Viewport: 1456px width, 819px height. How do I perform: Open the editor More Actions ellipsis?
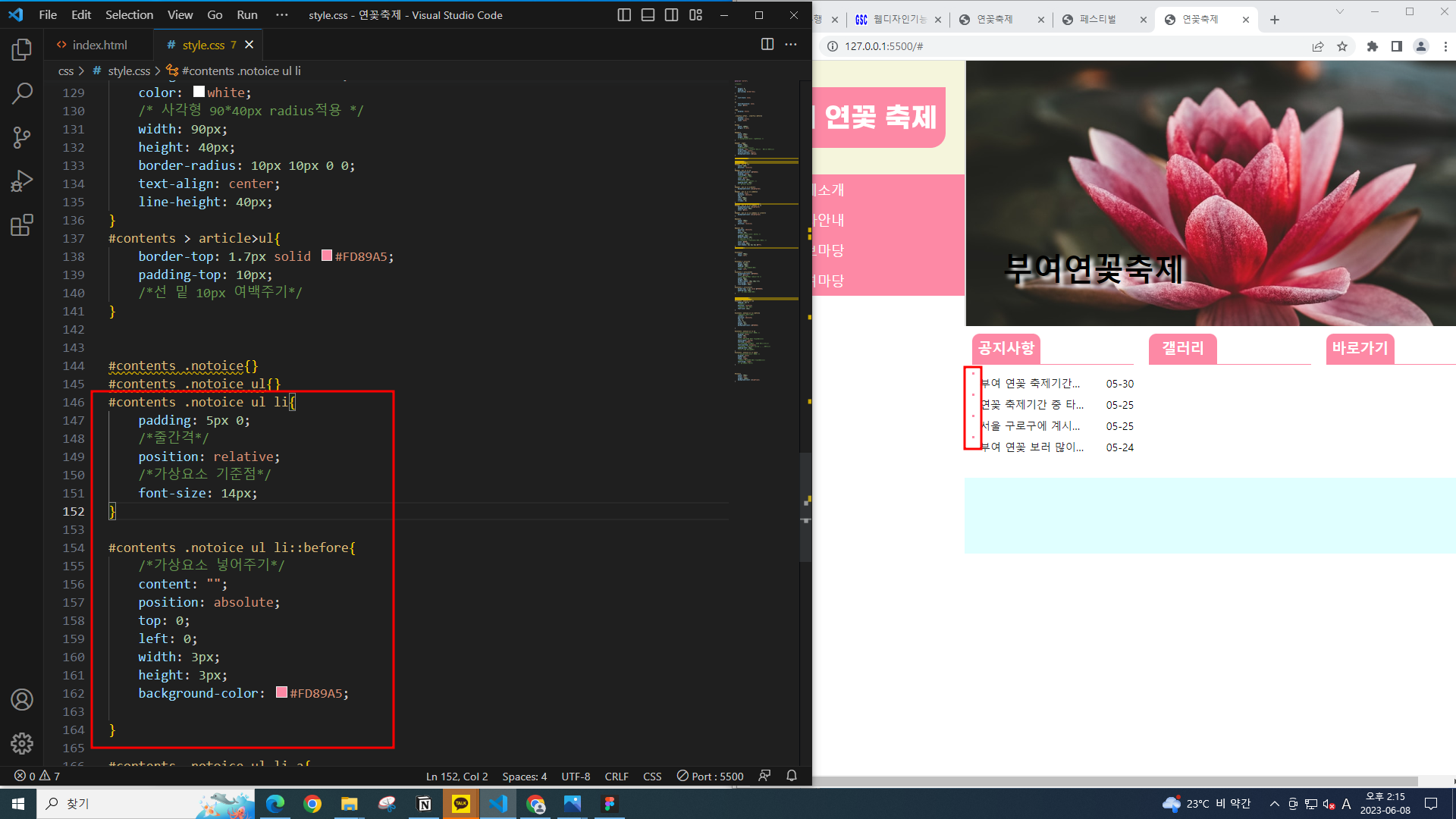click(791, 45)
